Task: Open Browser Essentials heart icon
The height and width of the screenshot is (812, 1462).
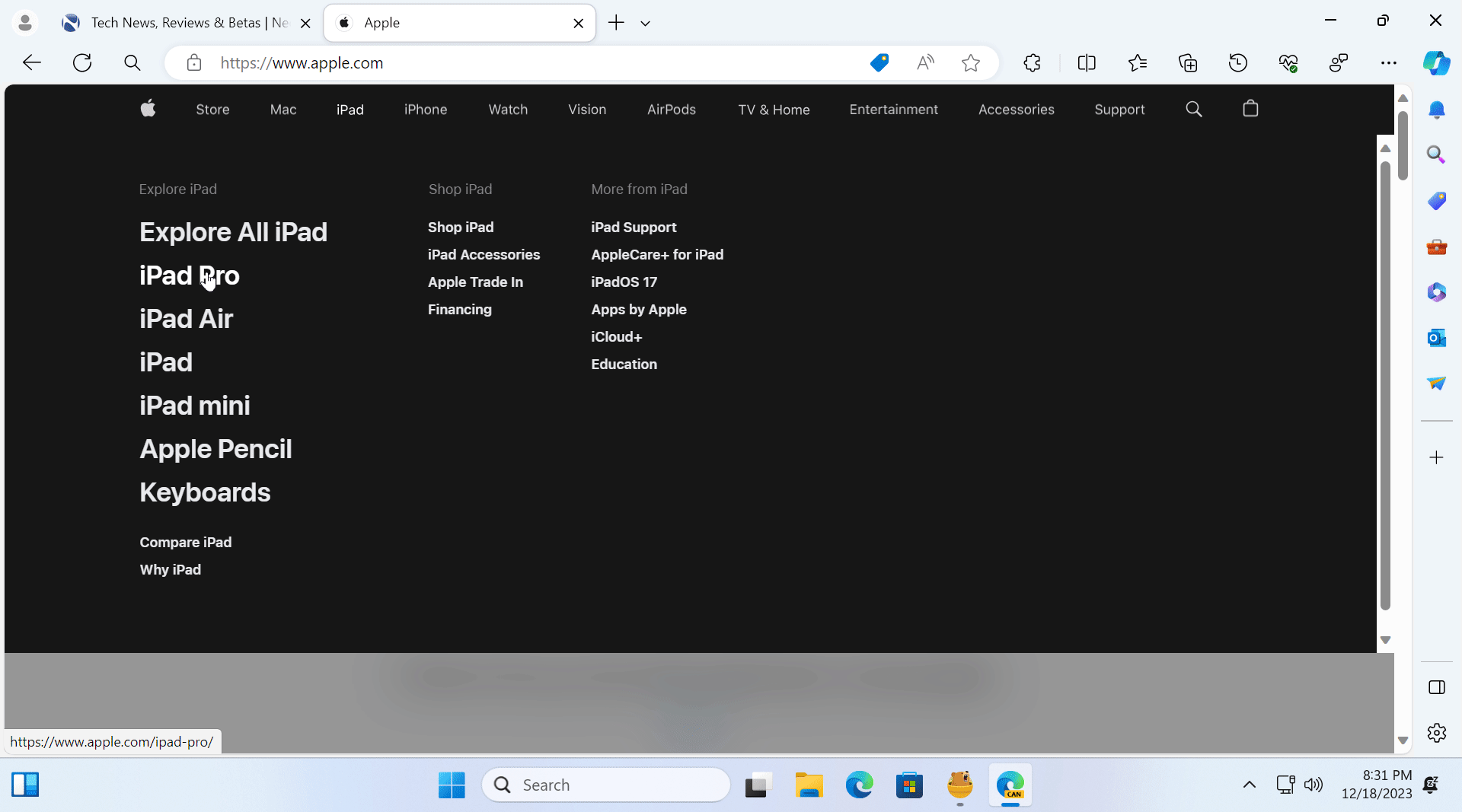Action: click(1289, 62)
